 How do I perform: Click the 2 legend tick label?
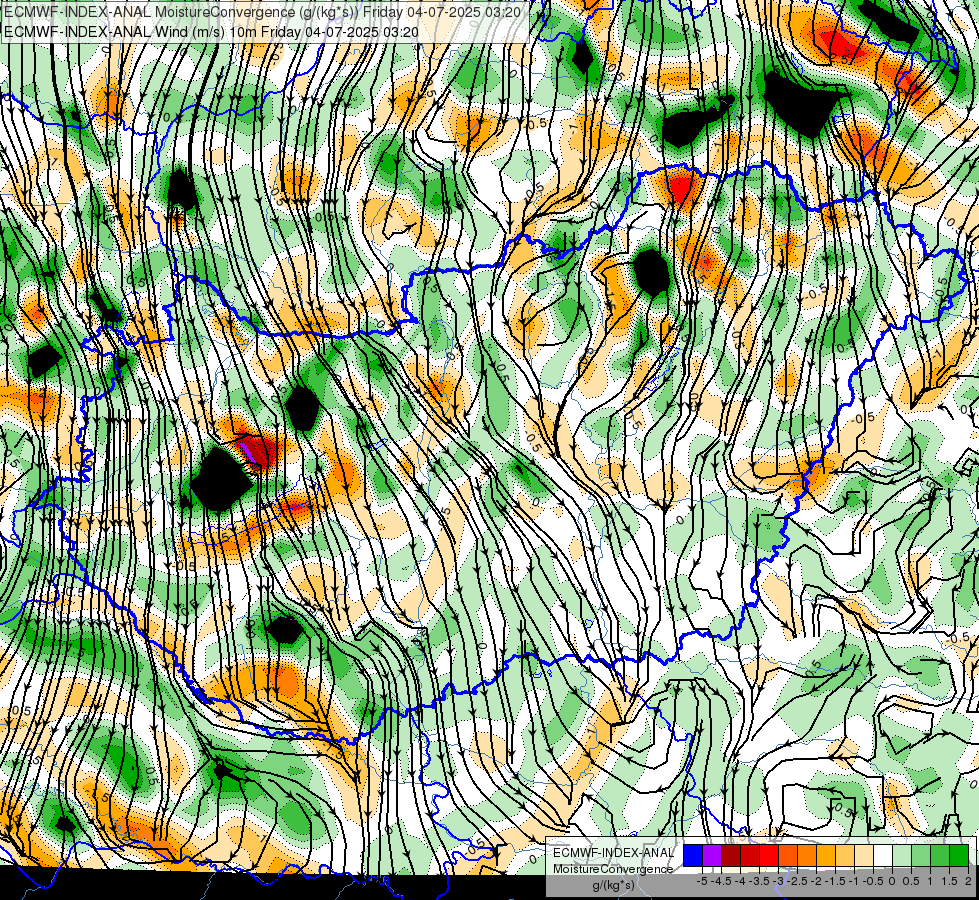coord(968,881)
